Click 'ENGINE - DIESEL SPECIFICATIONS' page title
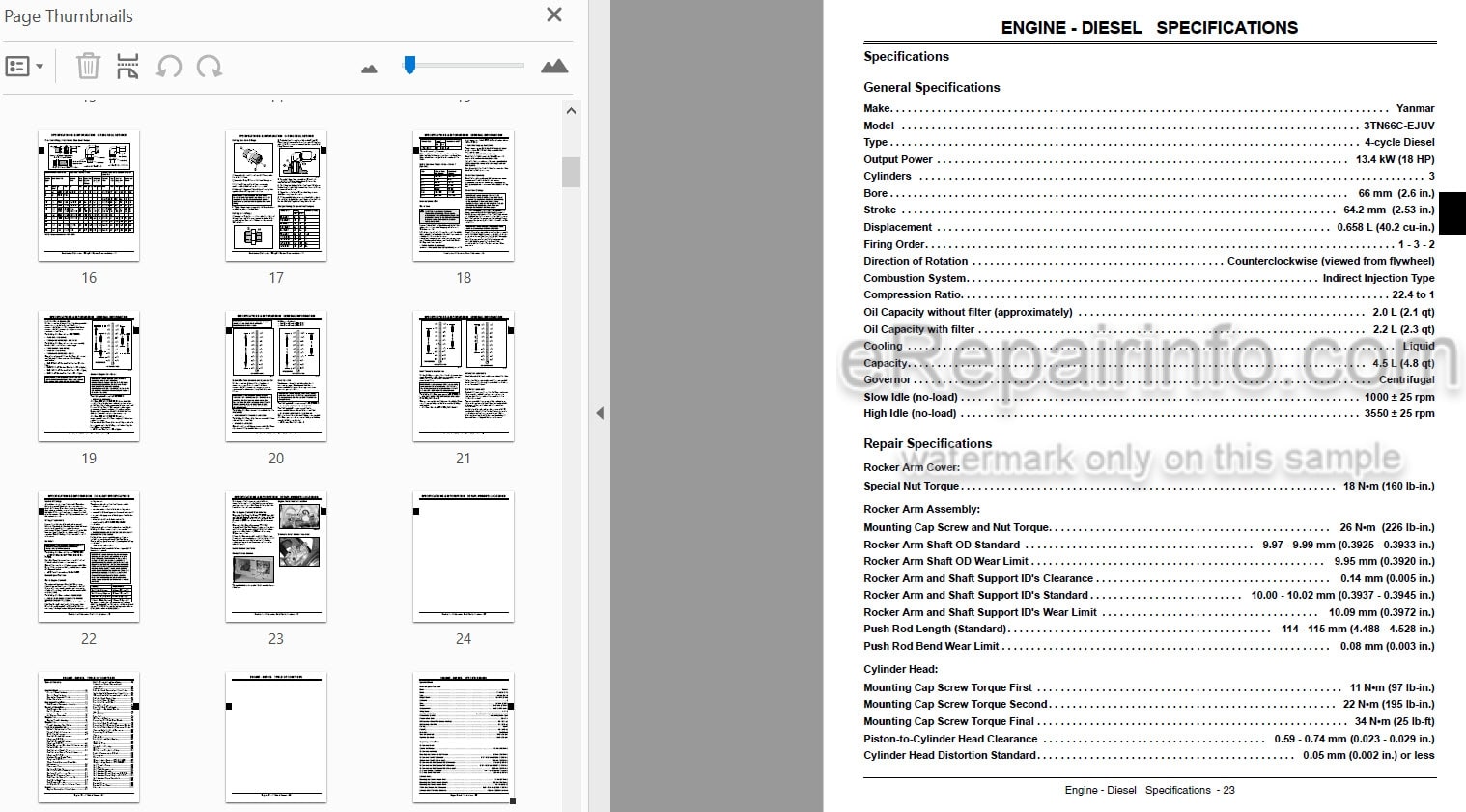 tap(1149, 28)
